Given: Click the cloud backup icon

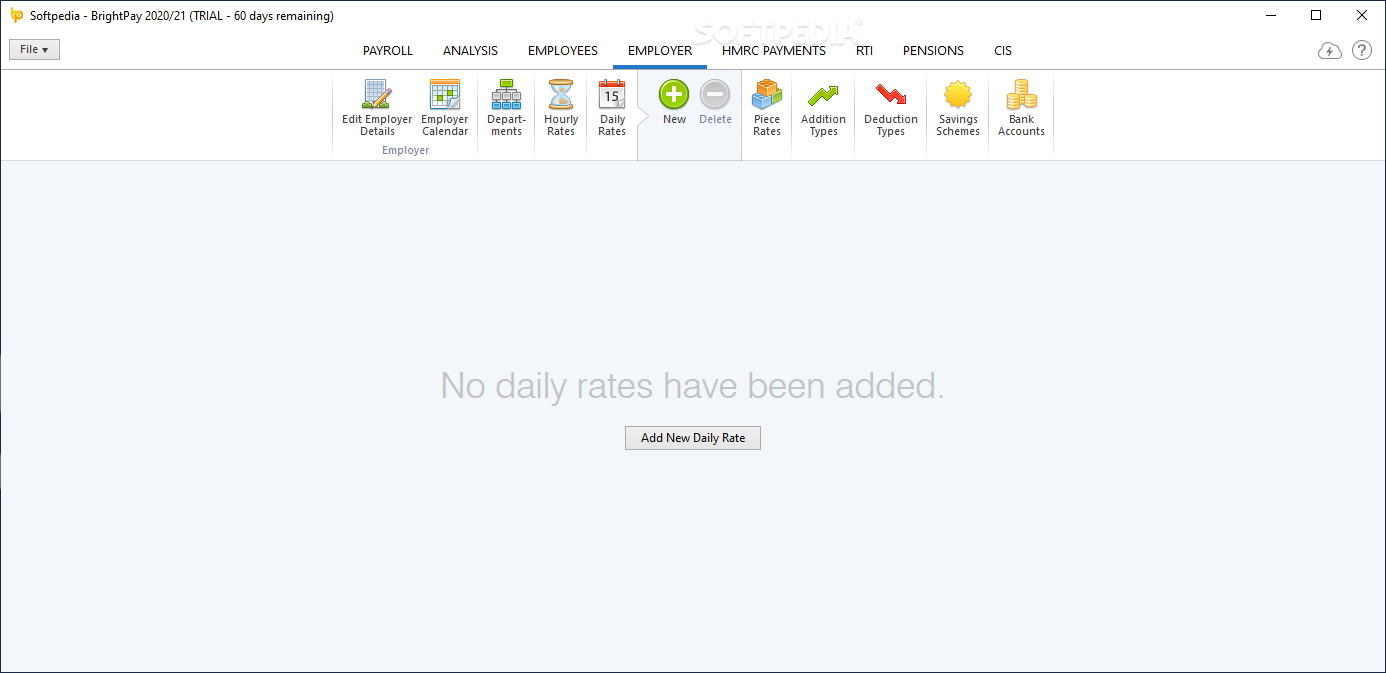Looking at the screenshot, I should (1329, 50).
